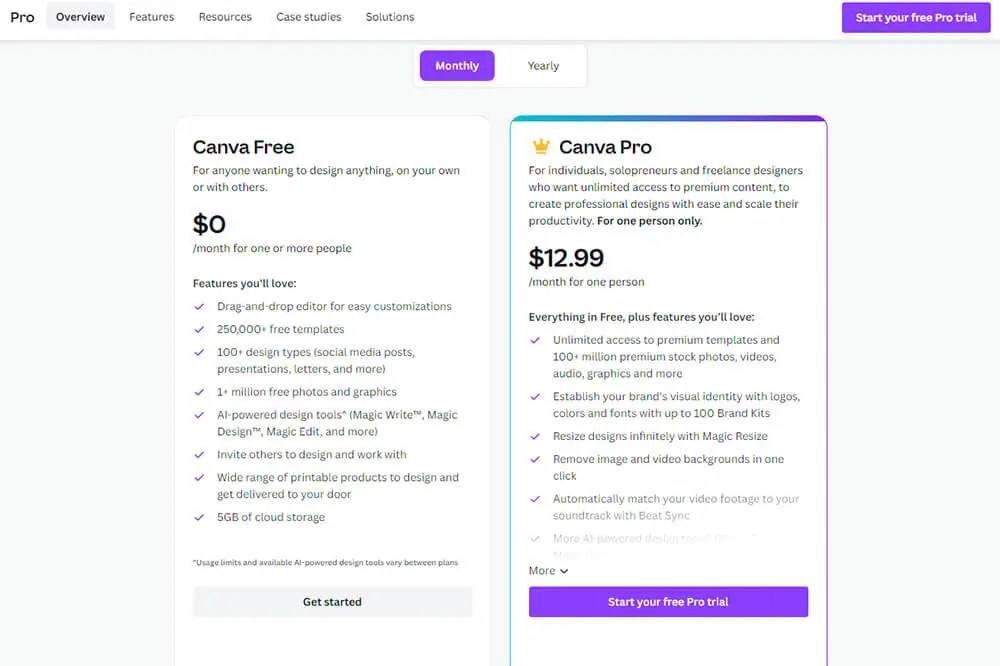Screen dimensions: 1000x666
Task: Click the chevron next to More
Action: [x=566, y=570]
